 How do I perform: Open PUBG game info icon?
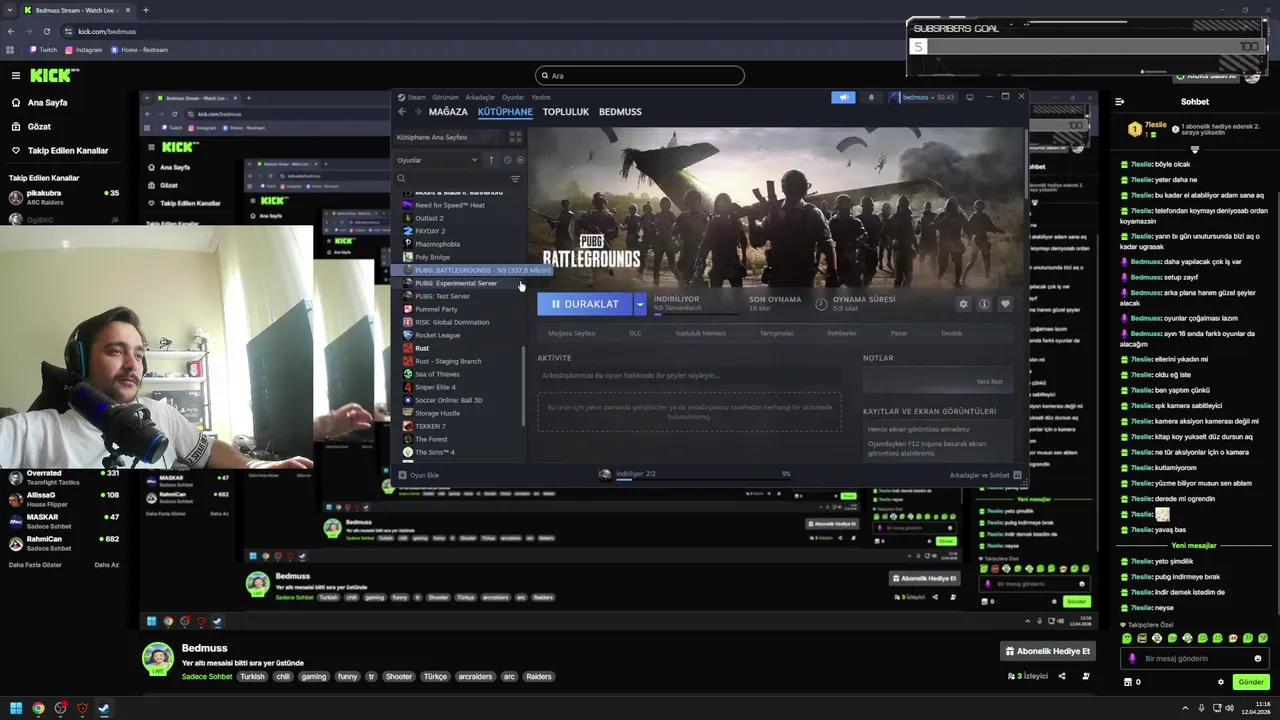984,304
